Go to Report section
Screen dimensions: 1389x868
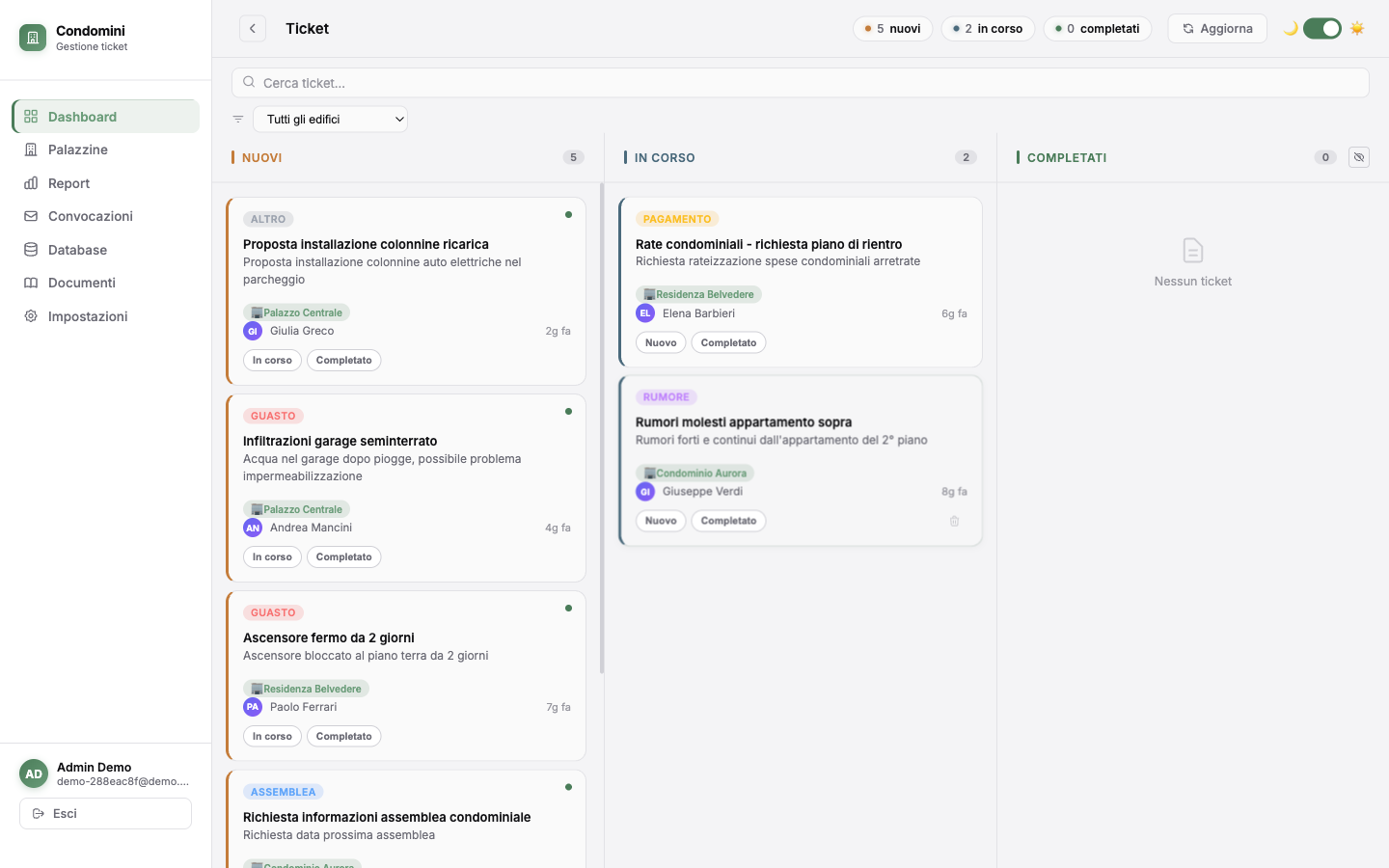[106, 183]
